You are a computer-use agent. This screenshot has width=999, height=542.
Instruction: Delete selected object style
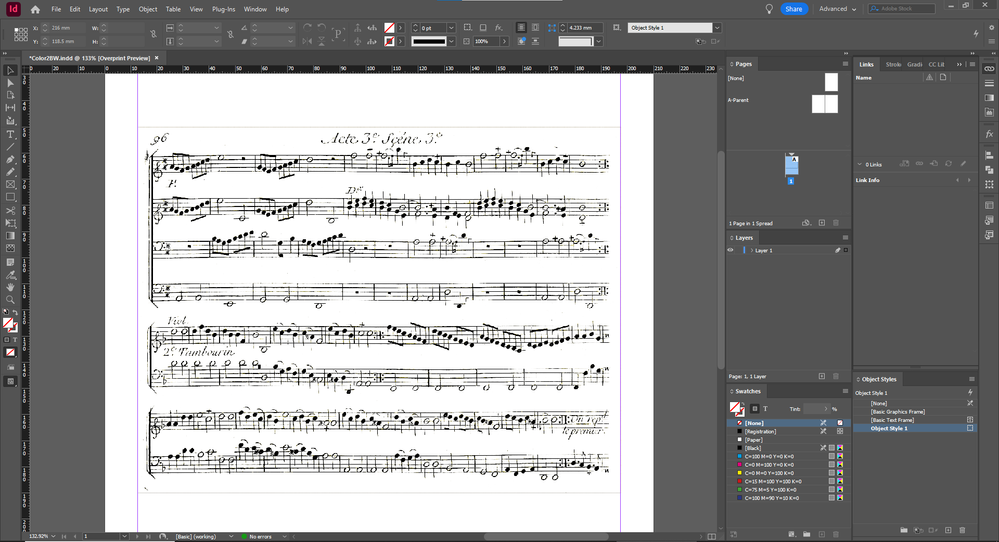coord(962,530)
